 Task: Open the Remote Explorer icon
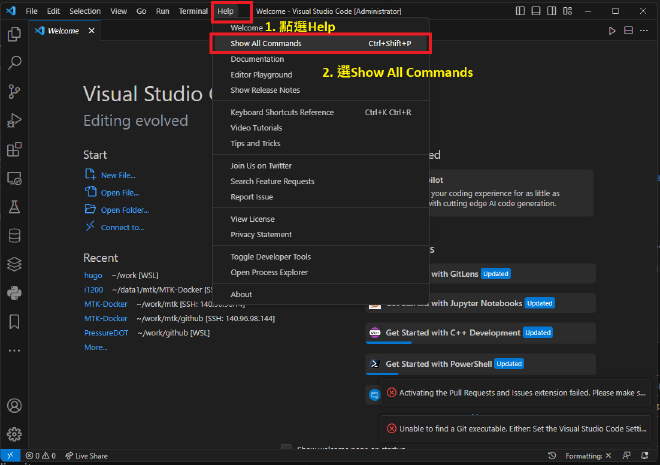(x=14, y=178)
